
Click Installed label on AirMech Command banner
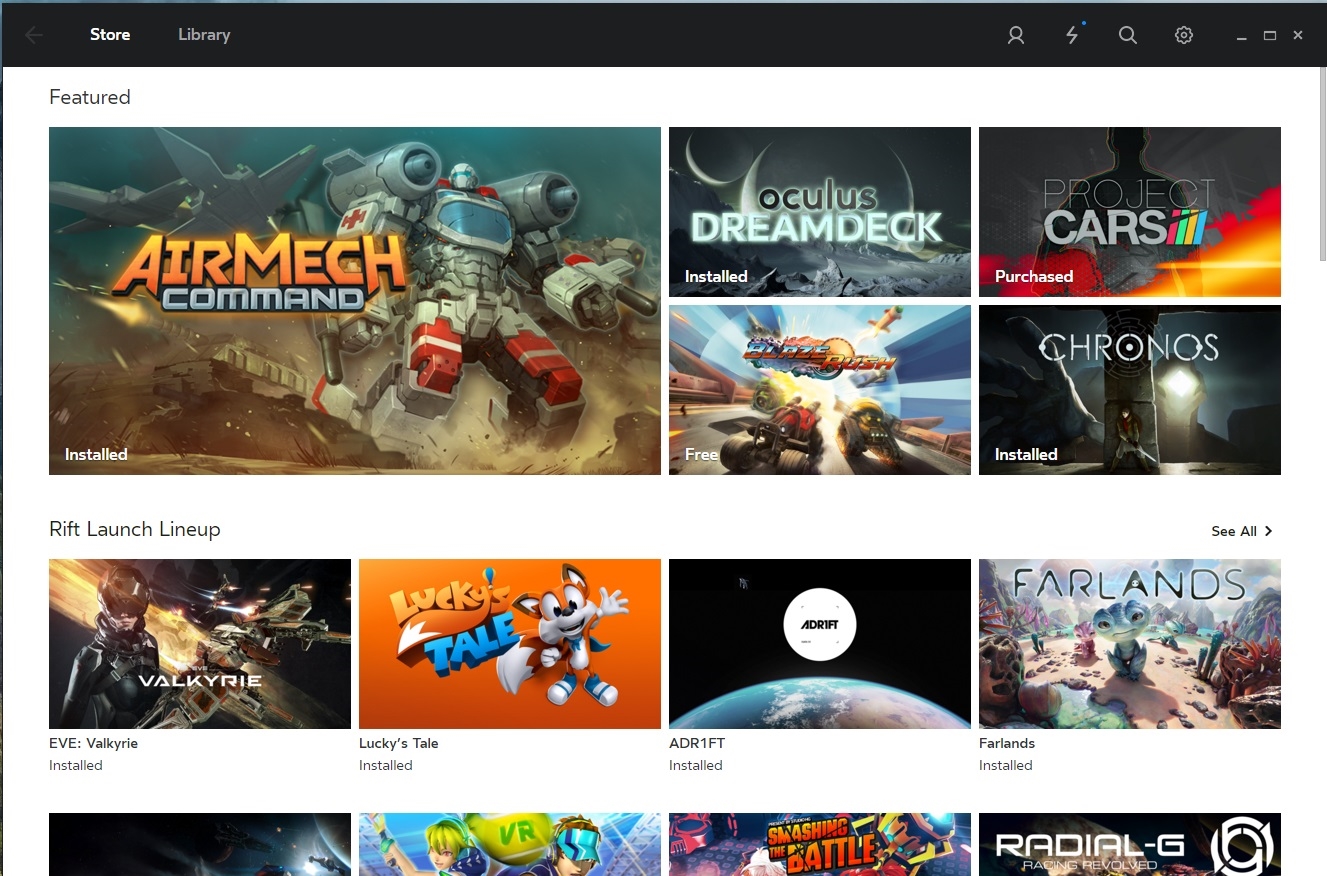(96, 454)
